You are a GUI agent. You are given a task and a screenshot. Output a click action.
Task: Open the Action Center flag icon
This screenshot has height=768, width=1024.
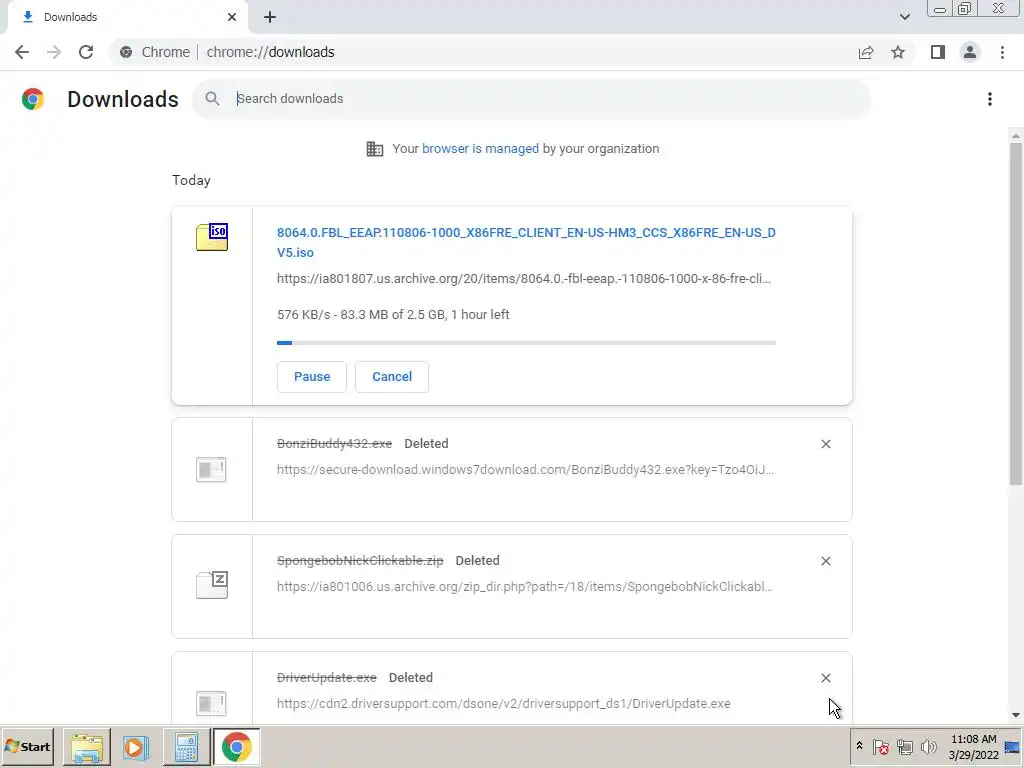880,746
